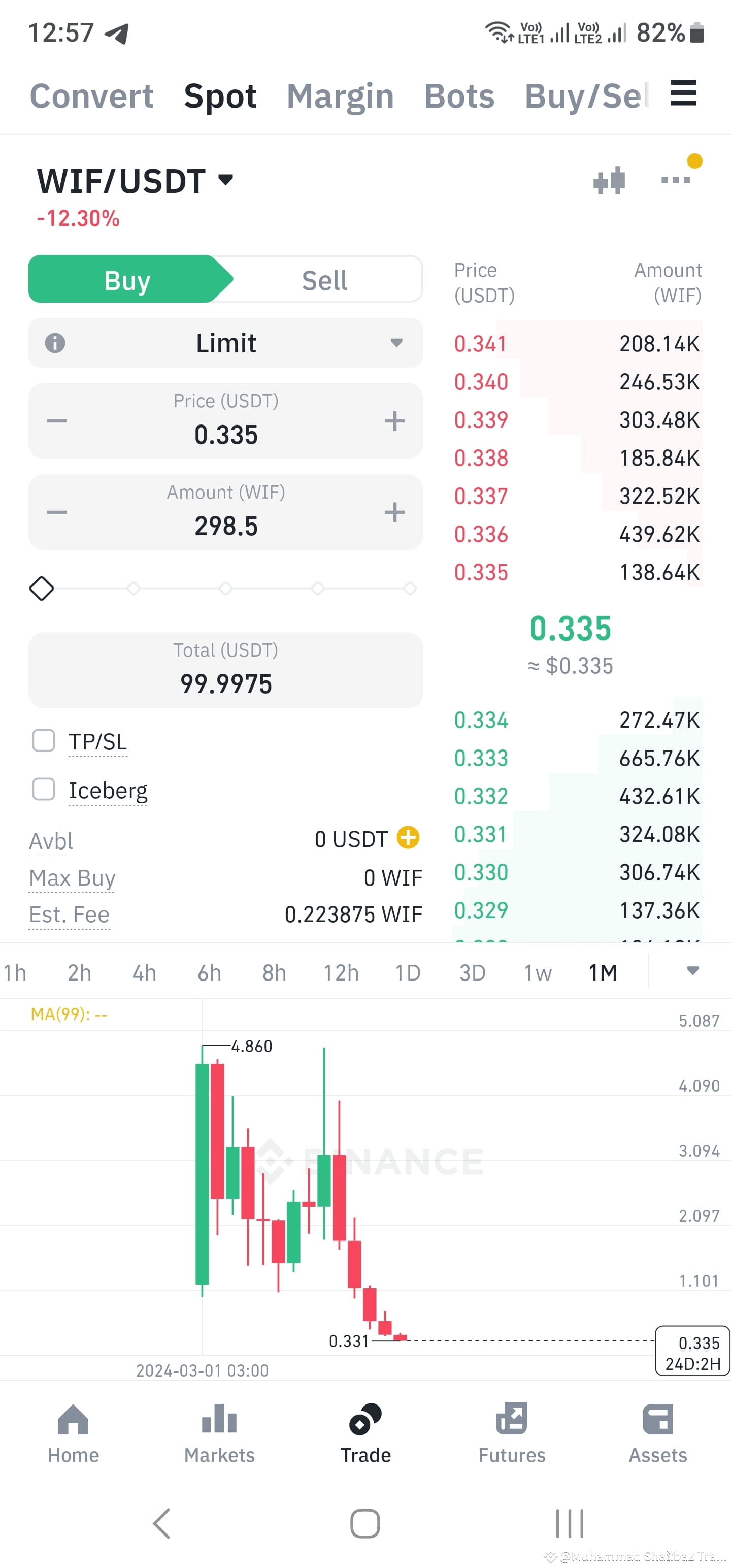The height and width of the screenshot is (1568, 731).
Task: Tap the Max Buy label
Action: pos(72,878)
